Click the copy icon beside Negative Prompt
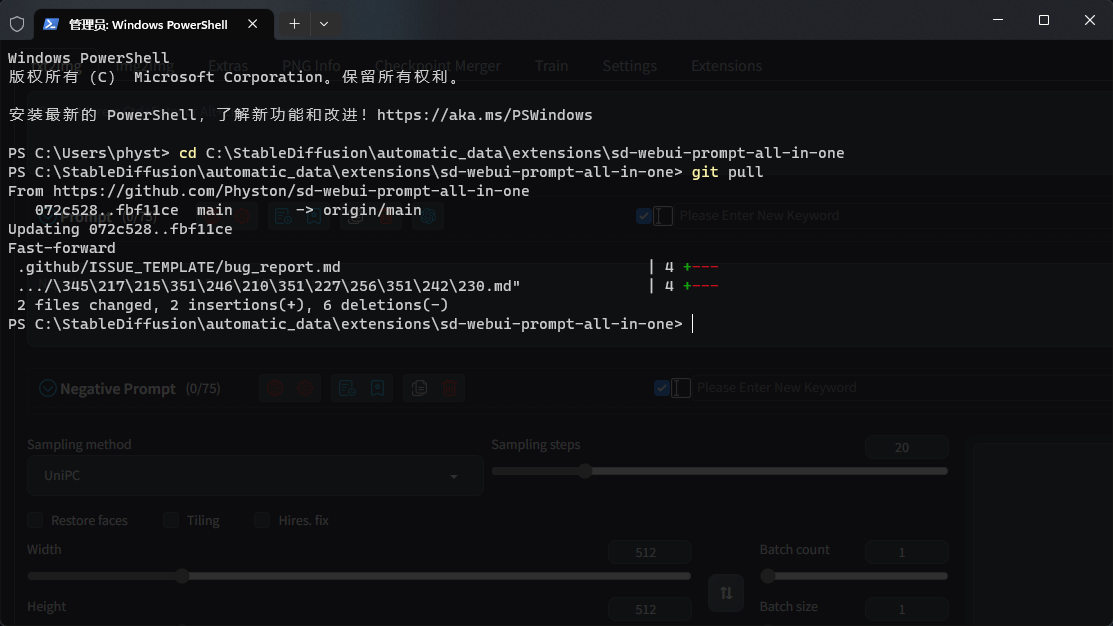 [419, 388]
